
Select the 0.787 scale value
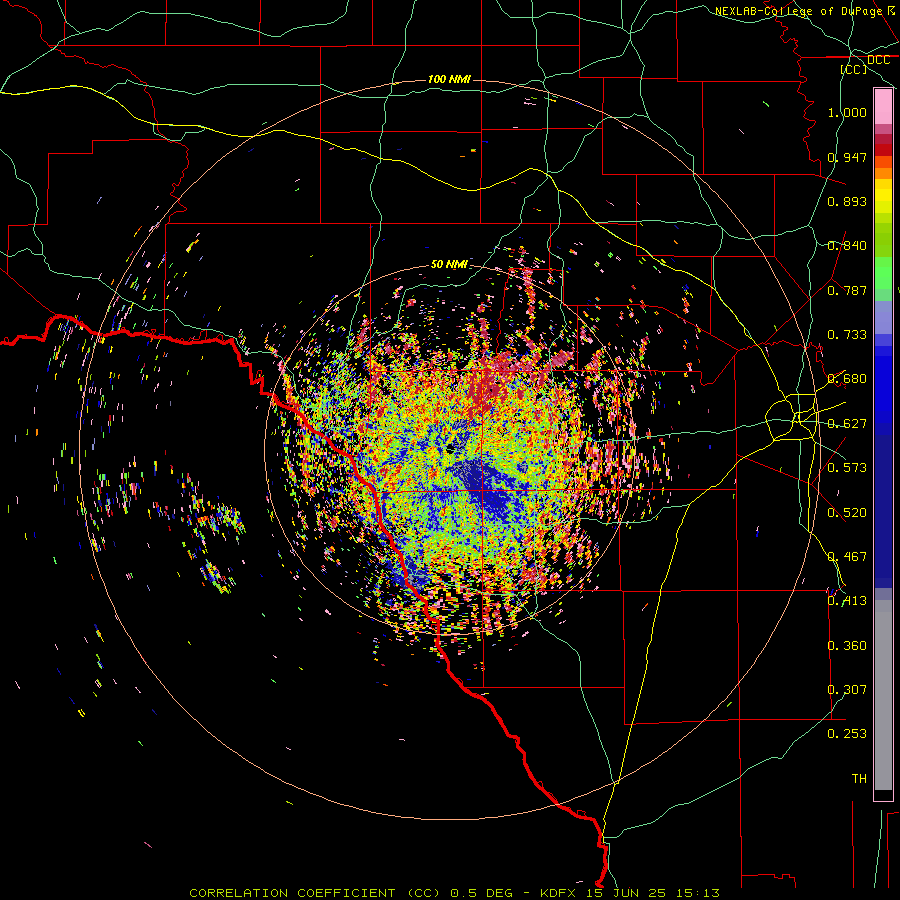(x=847, y=290)
